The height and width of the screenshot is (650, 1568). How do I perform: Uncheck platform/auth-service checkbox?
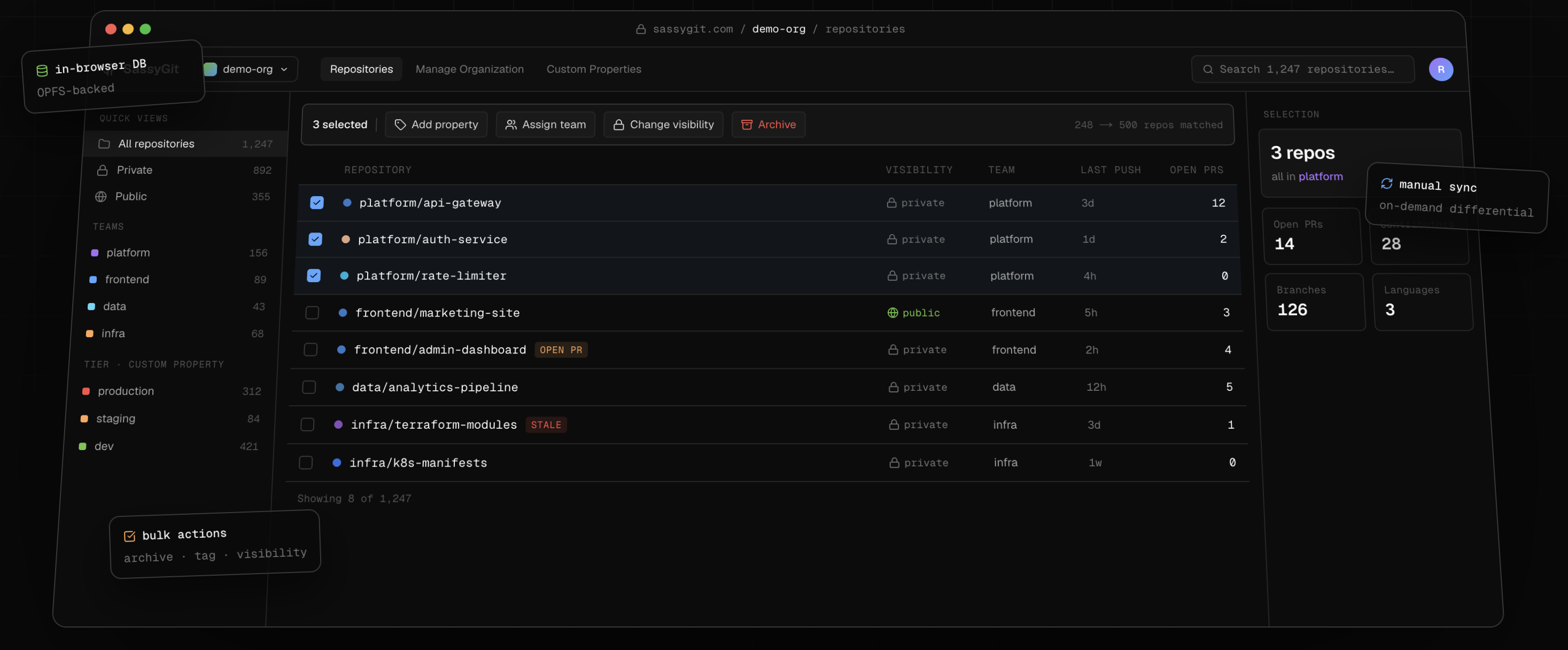(x=315, y=239)
